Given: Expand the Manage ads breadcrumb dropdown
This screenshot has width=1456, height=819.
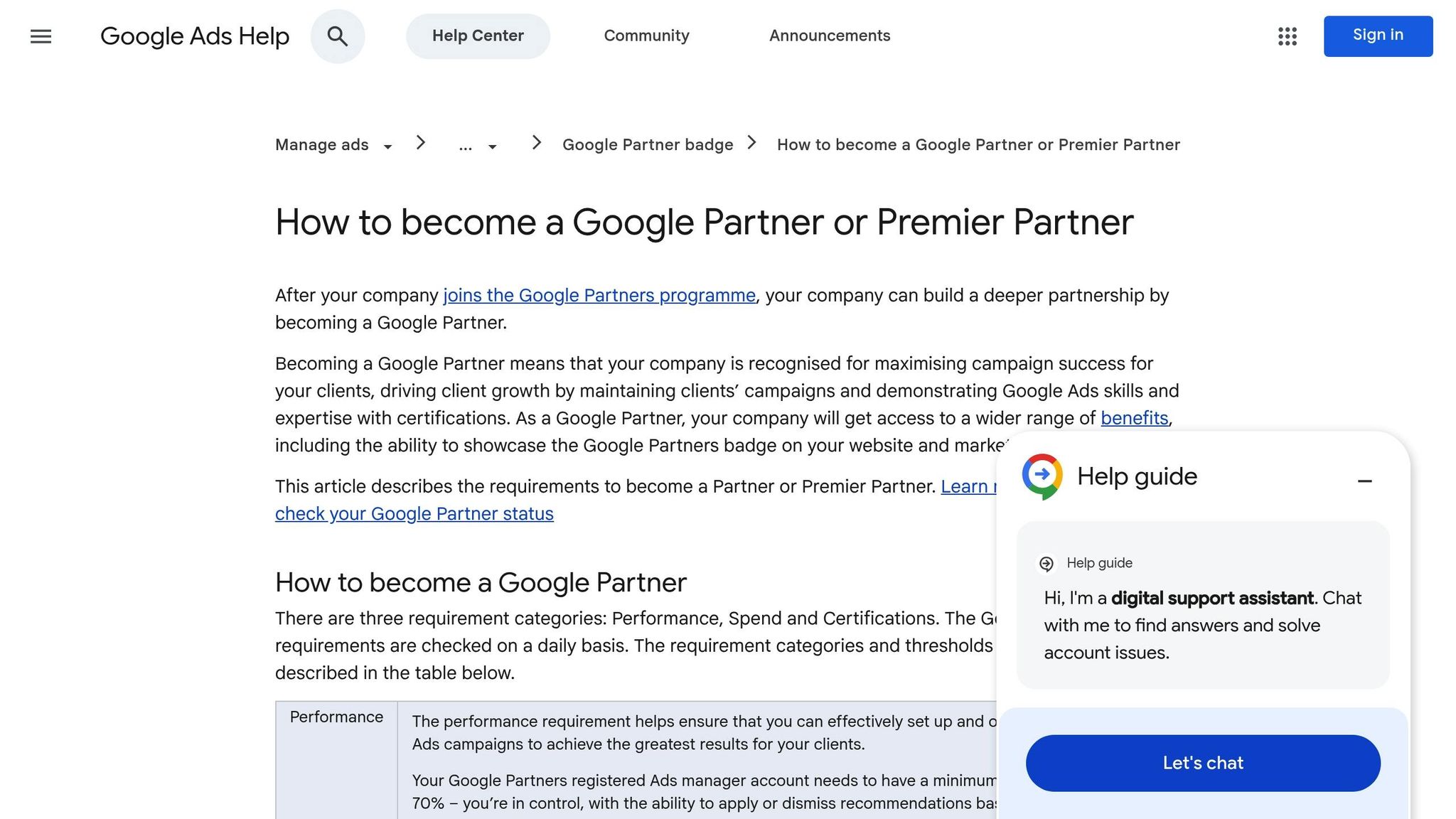Looking at the screenshot, I should tap(387, 146).
